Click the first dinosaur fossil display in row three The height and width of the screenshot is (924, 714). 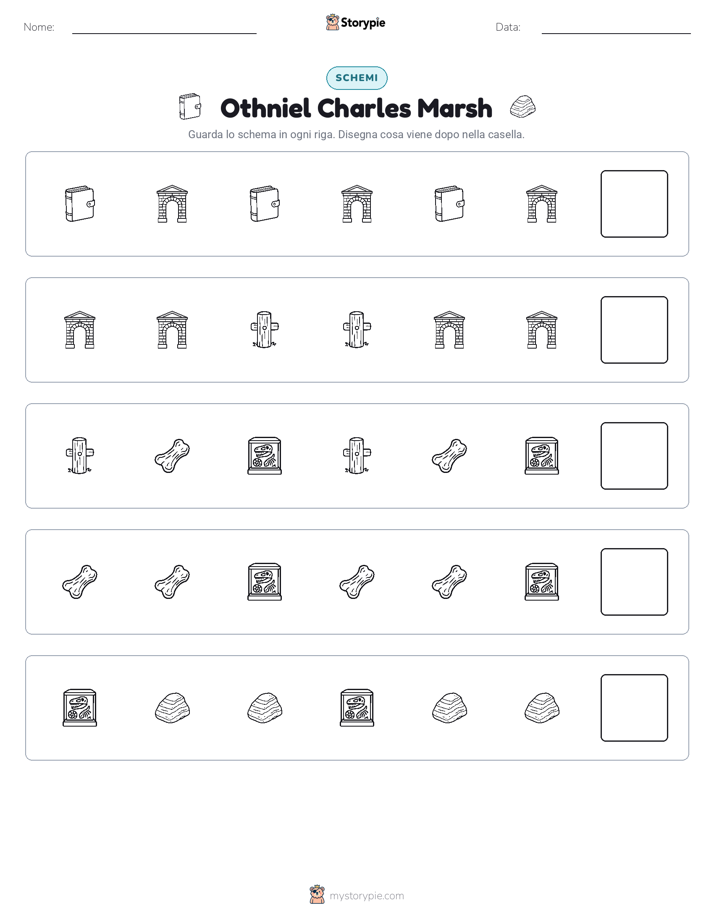pyautogui.click(x=265, y=456)
